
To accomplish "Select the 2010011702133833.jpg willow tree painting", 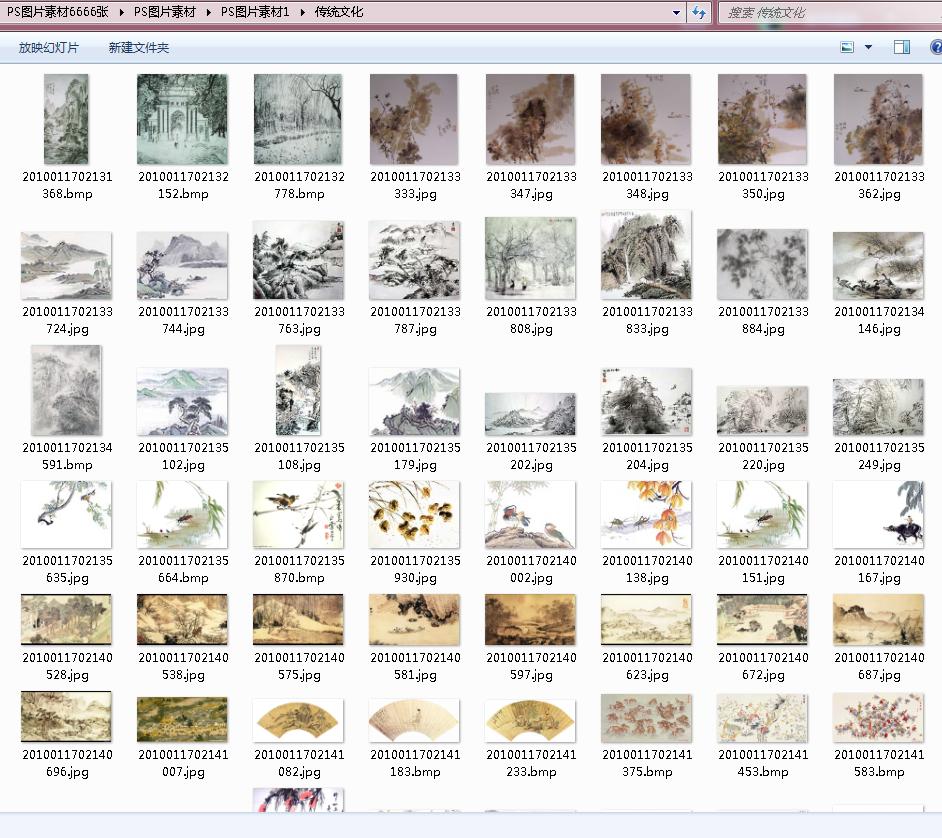I will (x=646, y=256).
